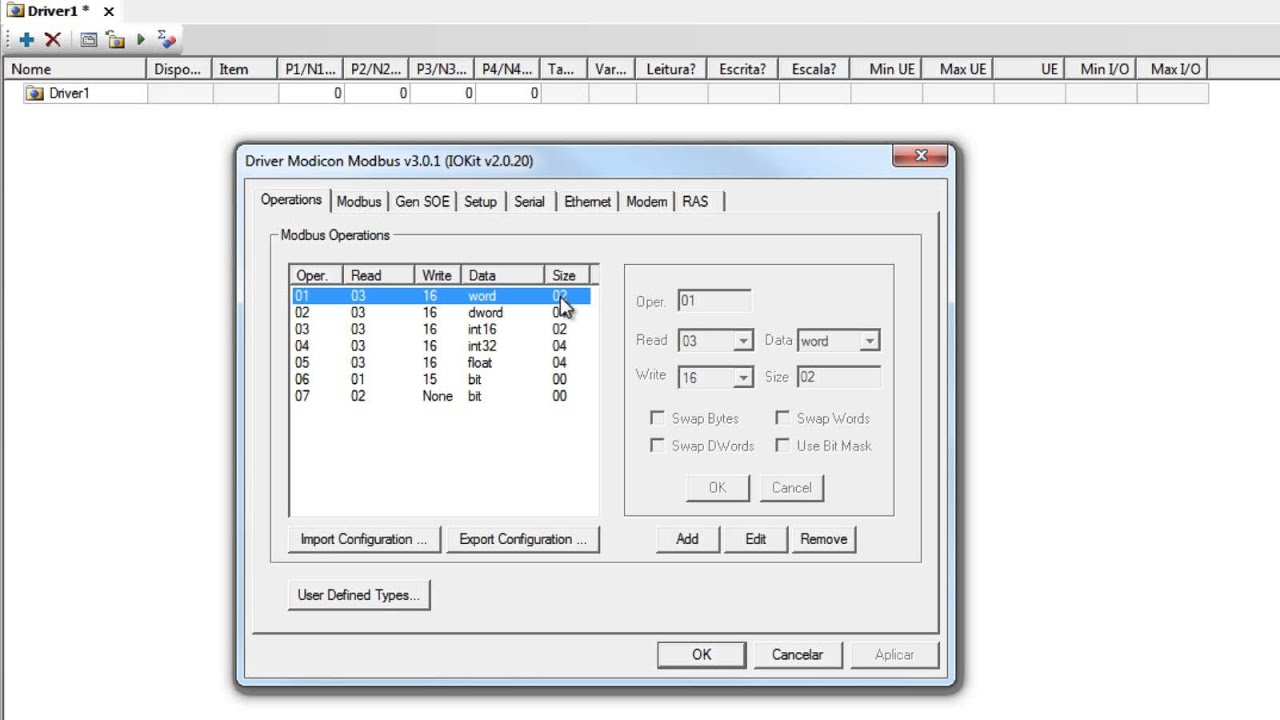Click the Aplicar button
Image resolution: width=1280 pixels, height=720 pixels.
coord(894,655)
